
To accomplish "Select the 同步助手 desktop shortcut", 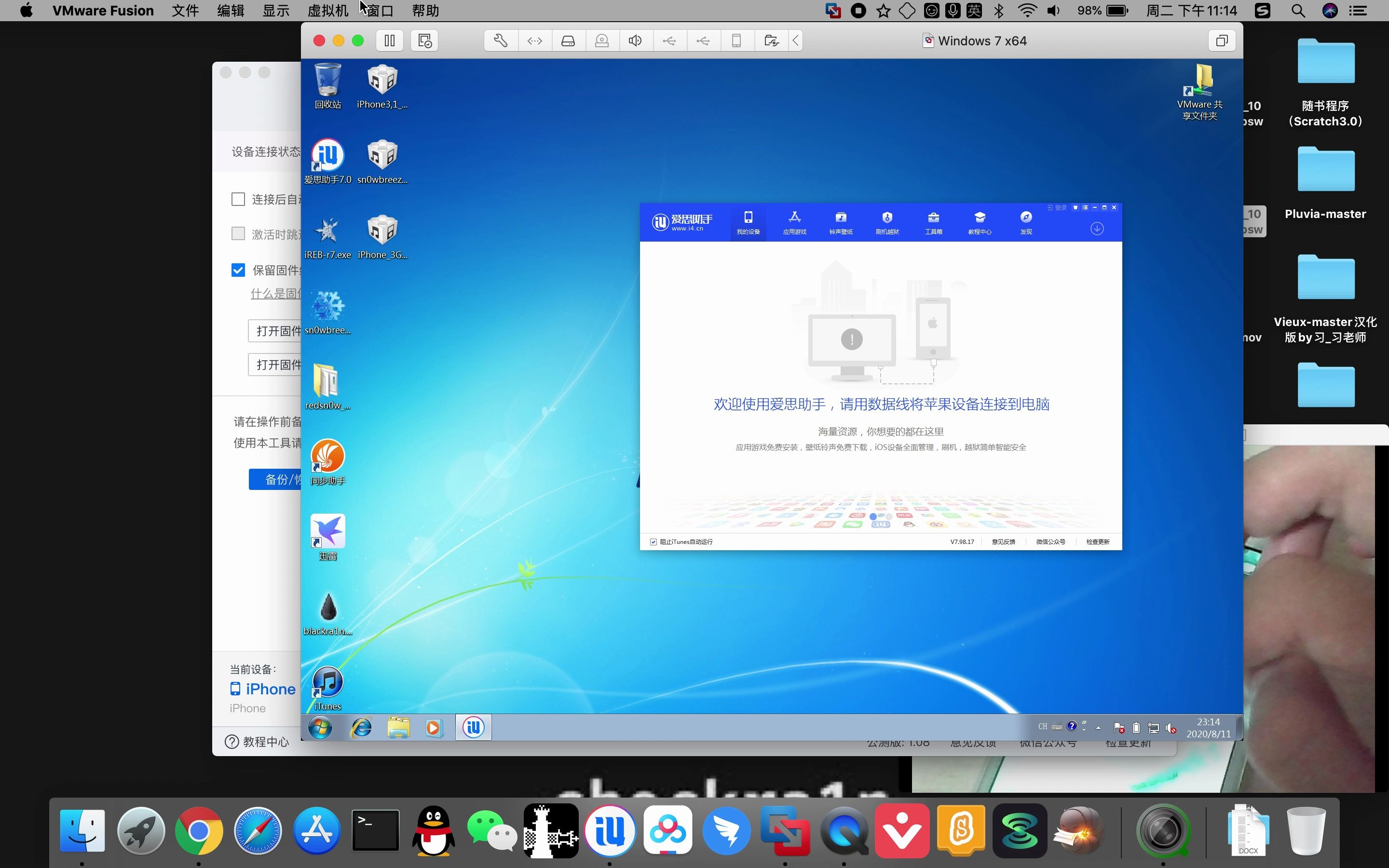I will (x=328, y=462).
